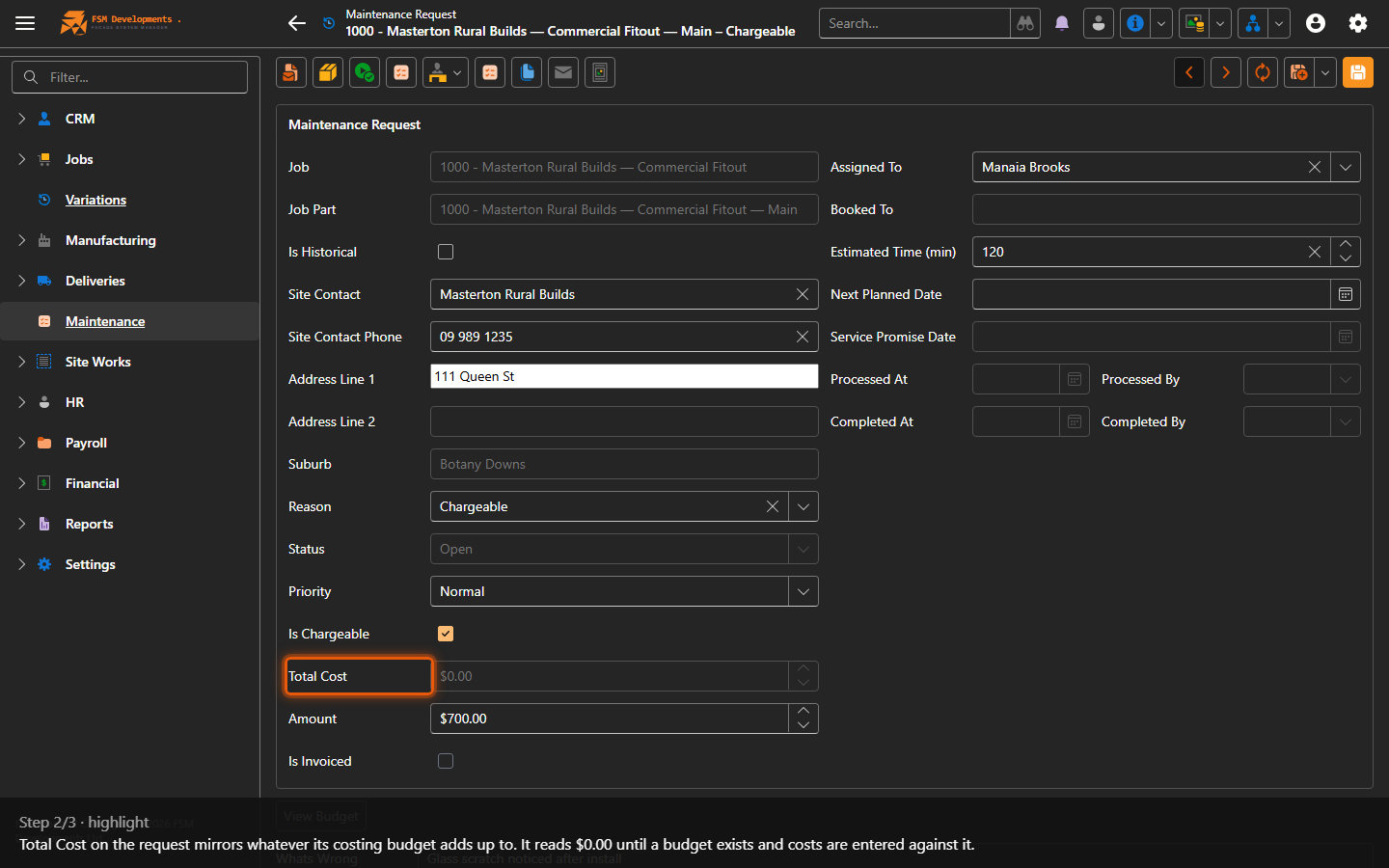Tick the Is Invoiced checkbox

point(446,761)
